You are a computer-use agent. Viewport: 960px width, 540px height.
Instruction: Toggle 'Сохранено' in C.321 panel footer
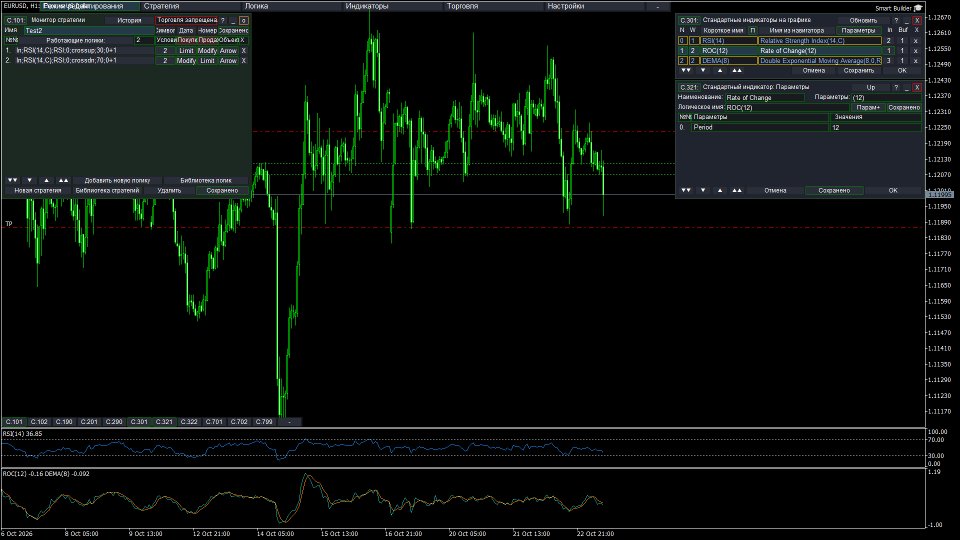tap(834, 190)
